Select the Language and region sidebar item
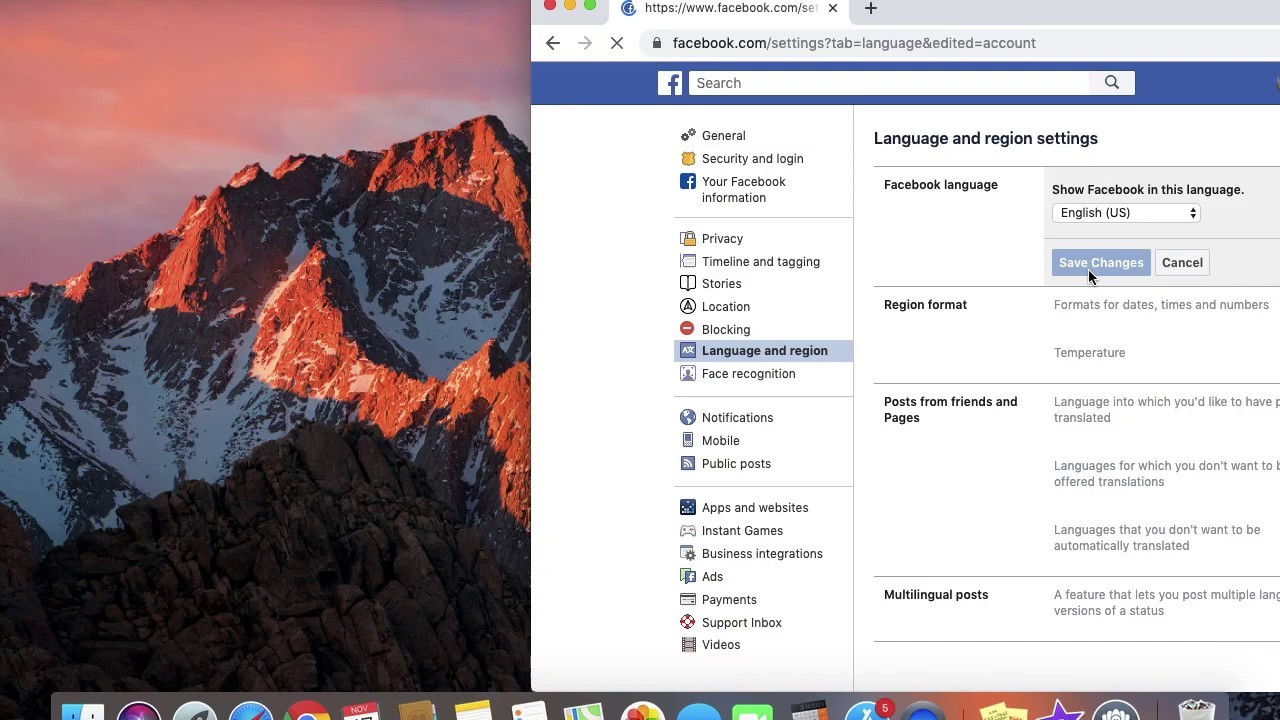The height and width of the screenshot is (720, 1280). click(x=764, y=350)
